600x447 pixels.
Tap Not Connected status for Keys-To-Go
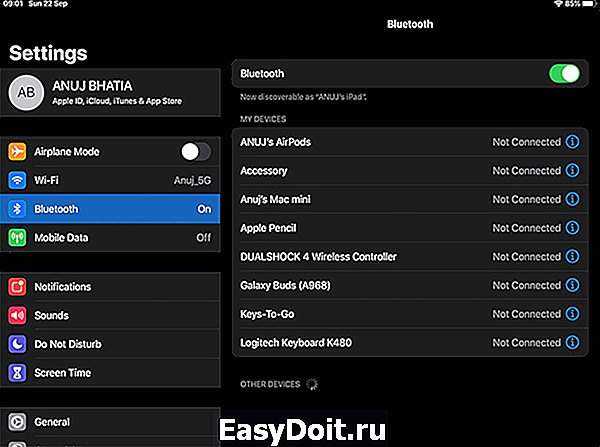tap(527, 314)
